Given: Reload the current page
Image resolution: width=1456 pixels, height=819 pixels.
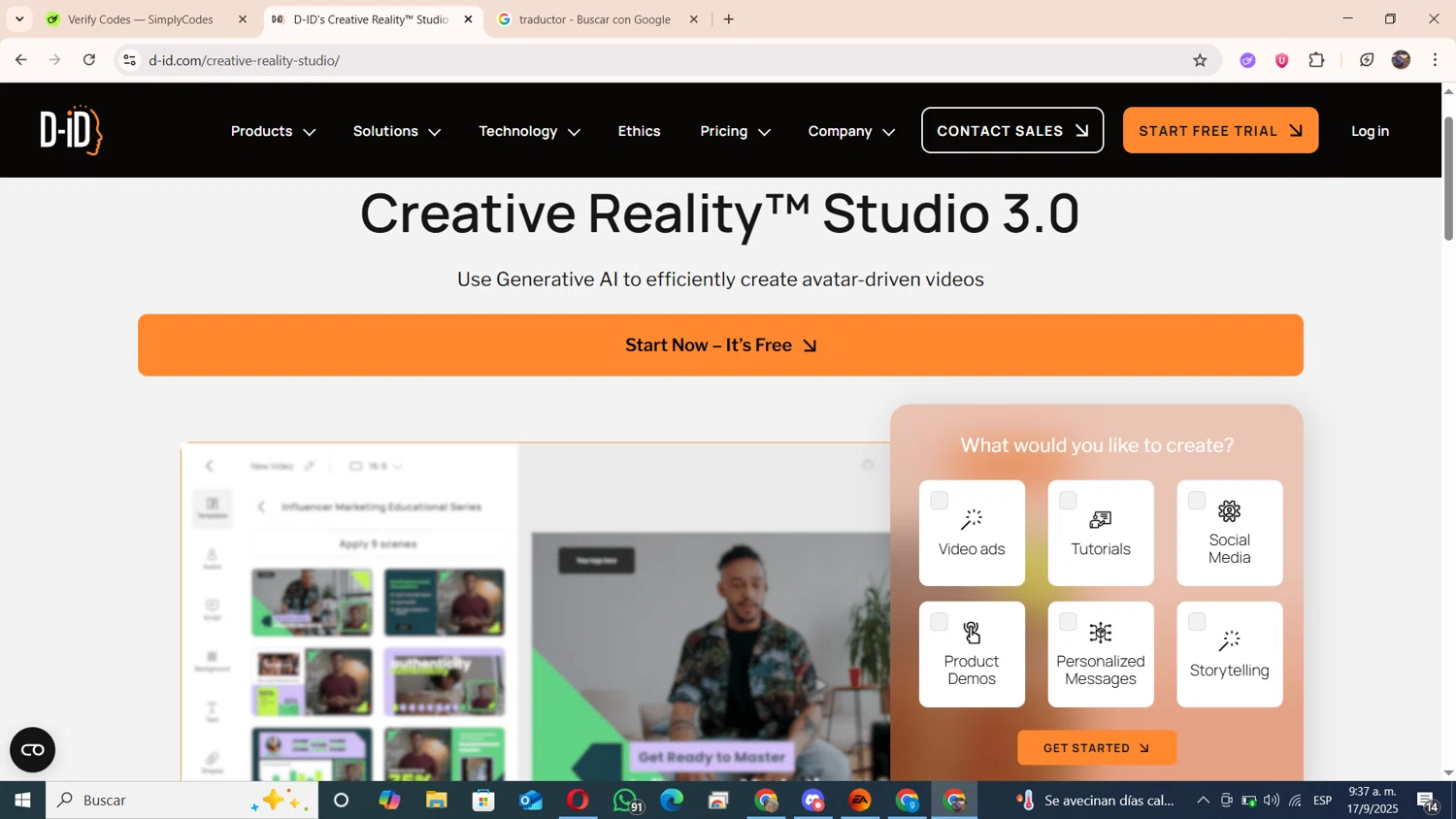Looking at the screenshot, I should (x=89, y=60).
